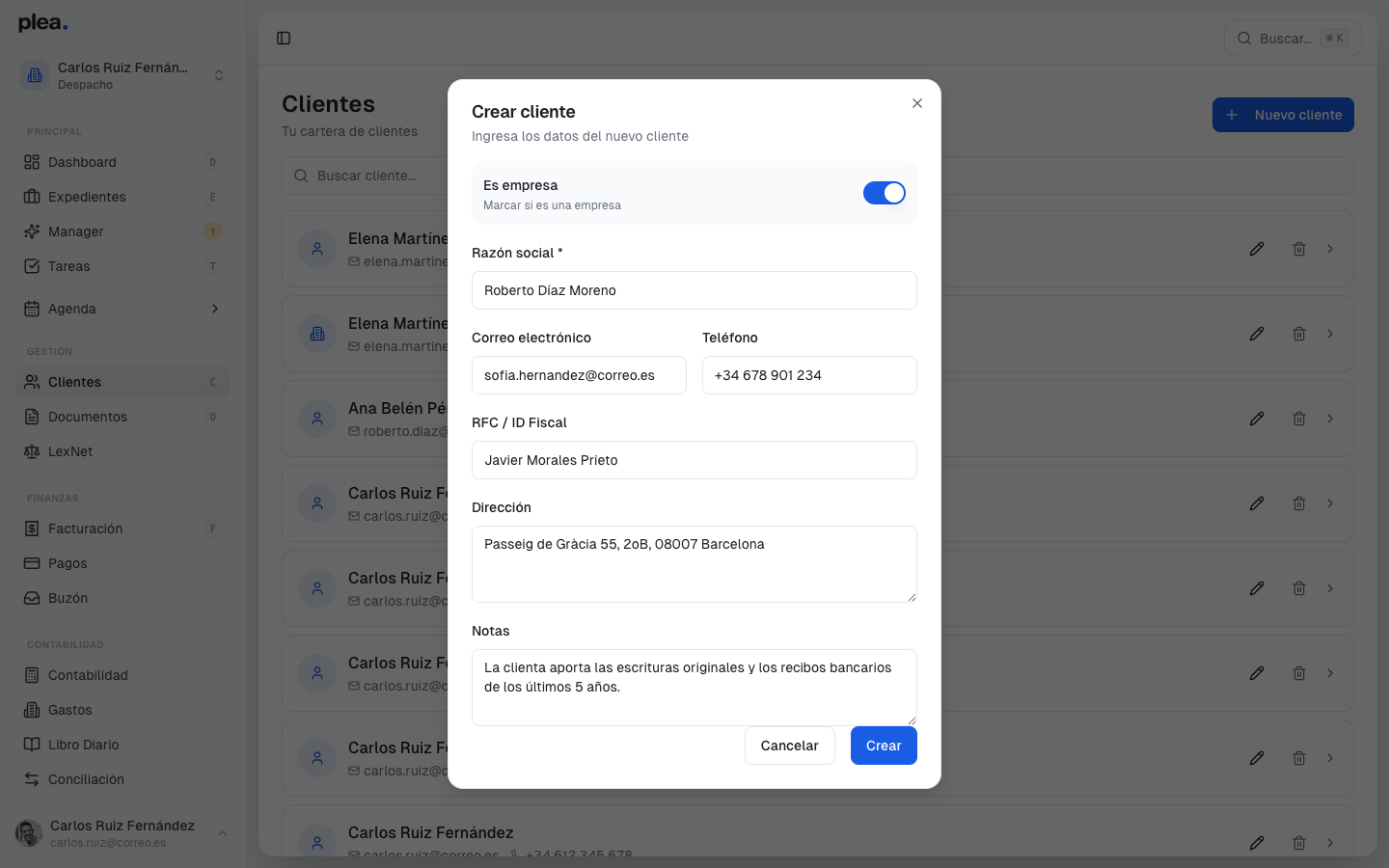Open Contabilidad in the sidebar
The height and width of the screenshot is (868, 1389).
[x=123, y=675]
